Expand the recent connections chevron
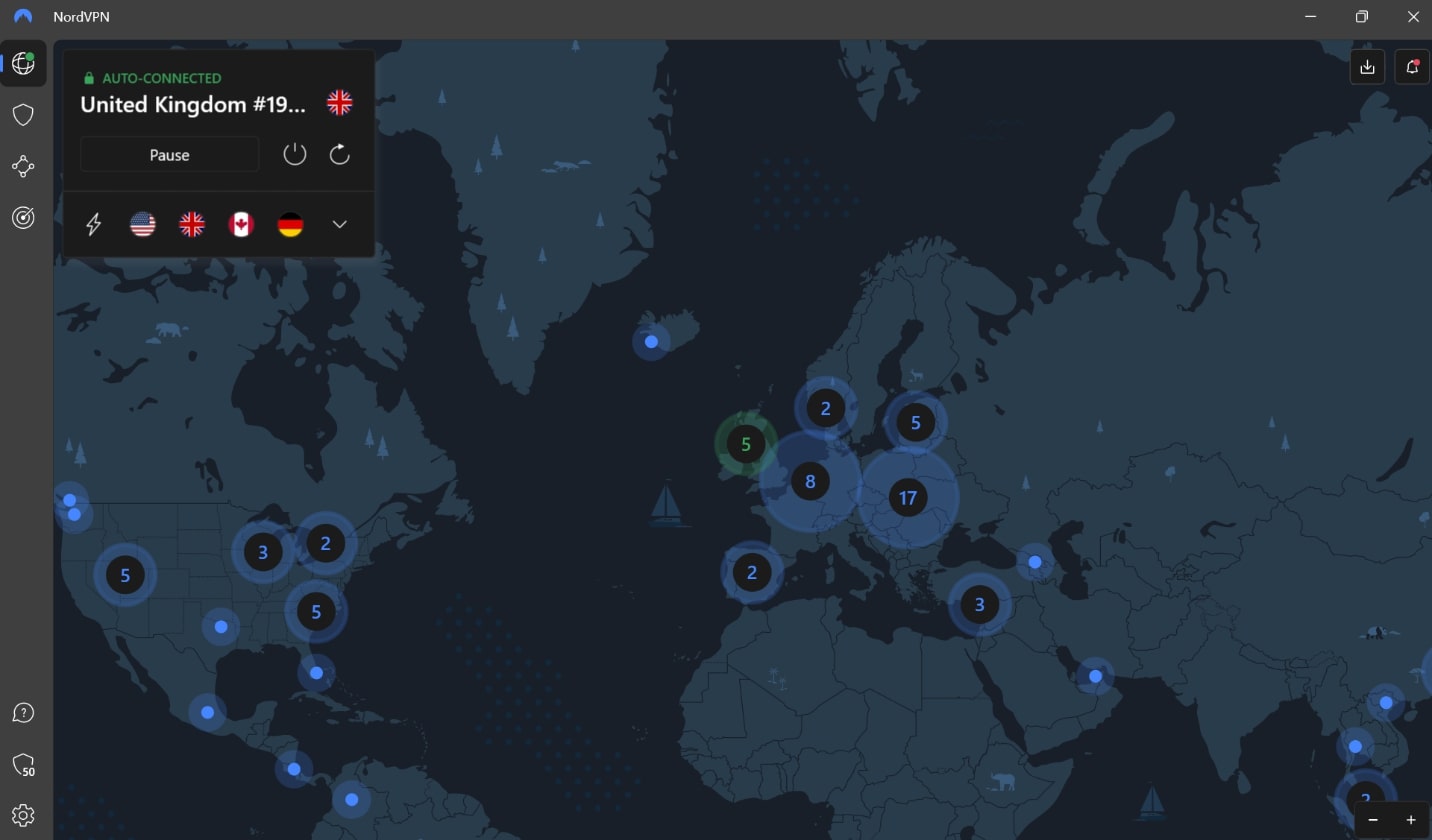The width and height of the screenshot is (1432, 840). [x=340, y=224]
